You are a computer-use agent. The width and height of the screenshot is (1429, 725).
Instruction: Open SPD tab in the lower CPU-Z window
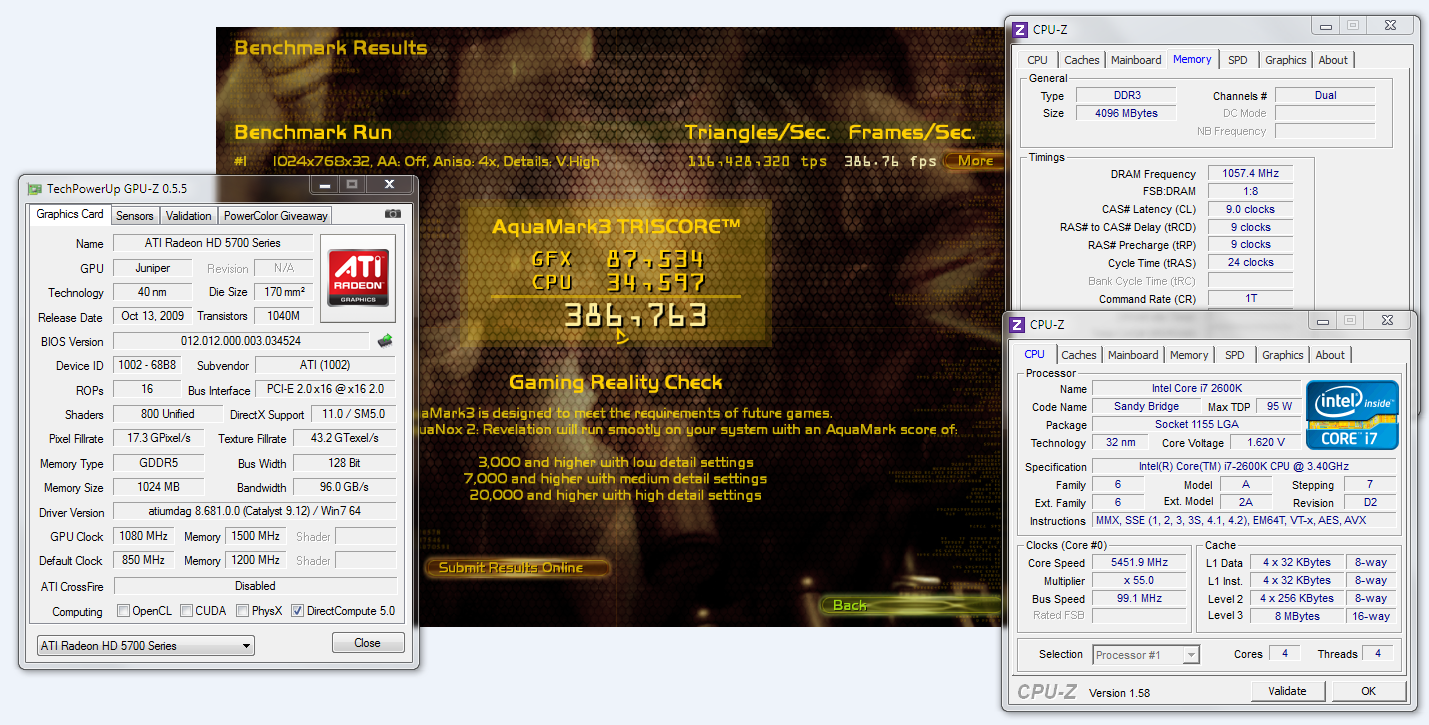[1234, 355]
